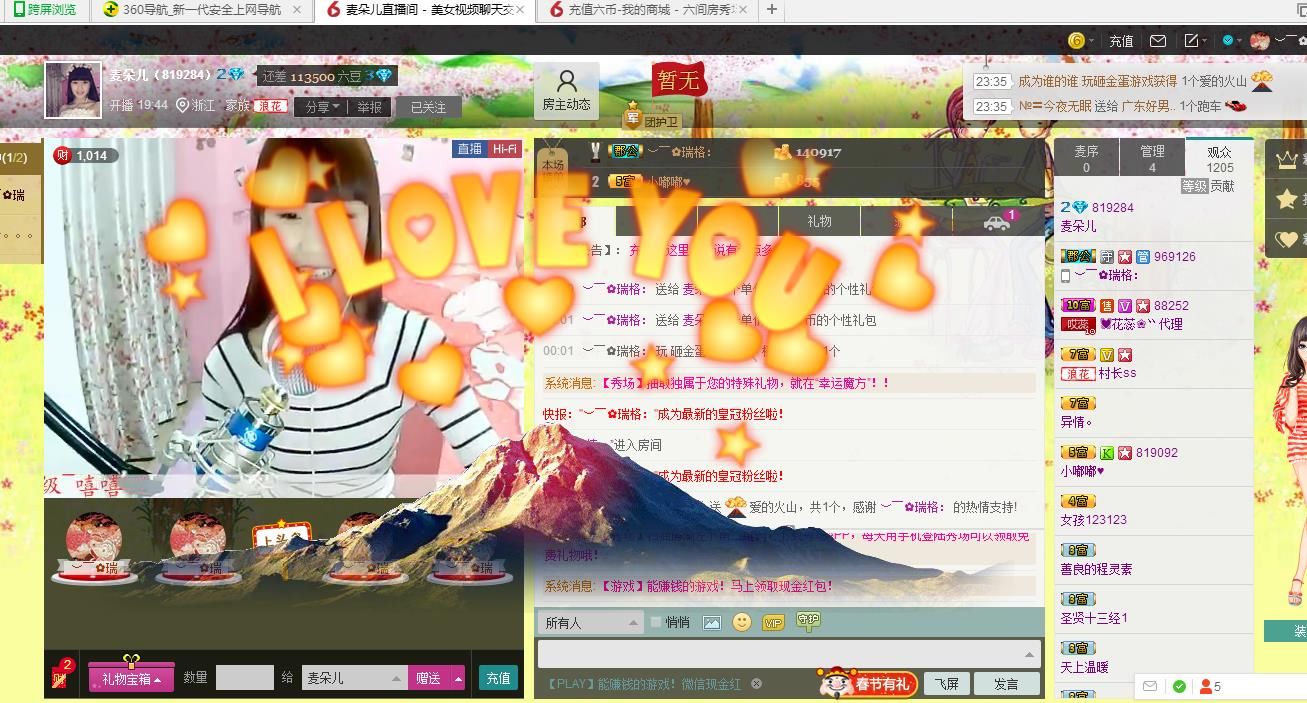
Task: Close the PLAY game notice banner
Action: pos(757,684)
